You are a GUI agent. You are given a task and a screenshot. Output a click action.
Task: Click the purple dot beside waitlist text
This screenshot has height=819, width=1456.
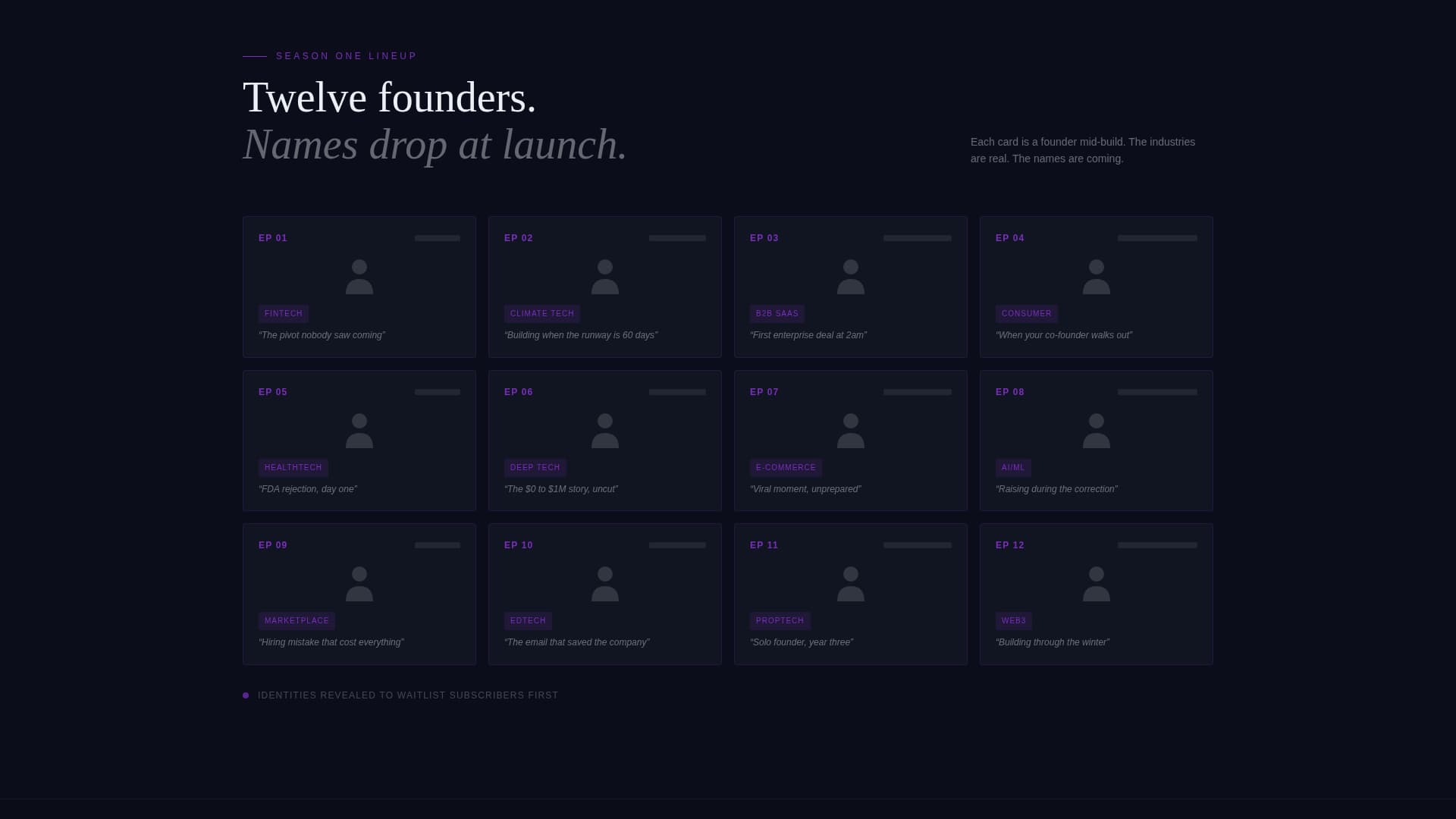246,695
